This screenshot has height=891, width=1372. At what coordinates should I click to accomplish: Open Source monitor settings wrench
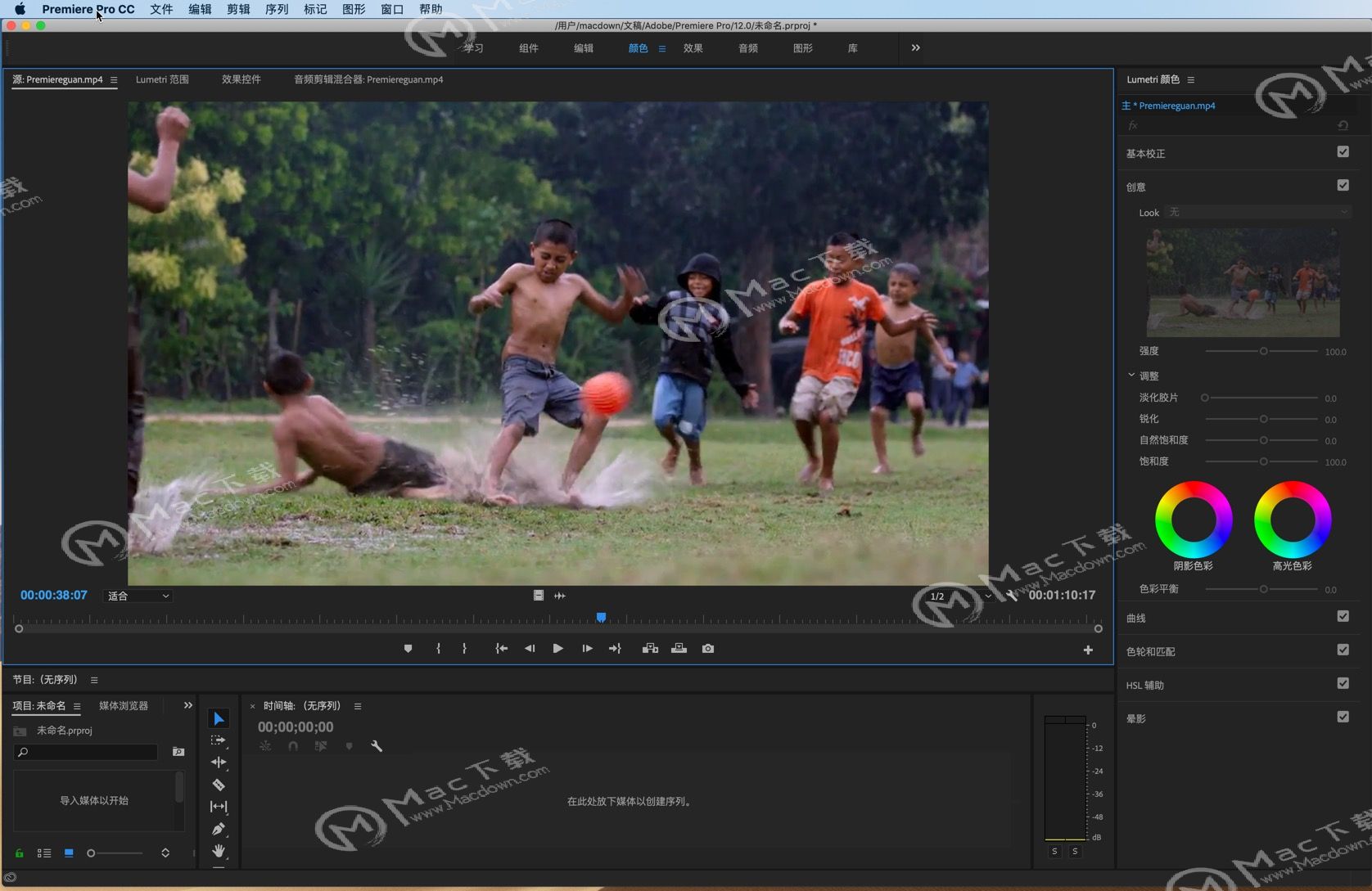click(x=1012, y=596)
